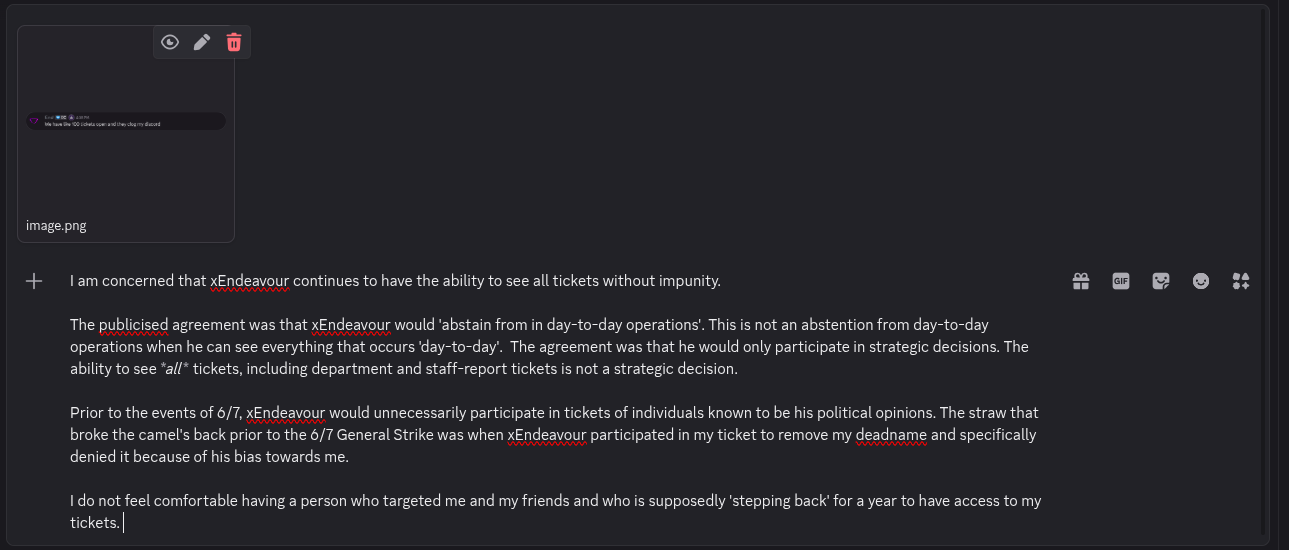Click the paragraph starting 'Prior to the events'
This screenshot has width=1289, height=550.
pos(554,435)
